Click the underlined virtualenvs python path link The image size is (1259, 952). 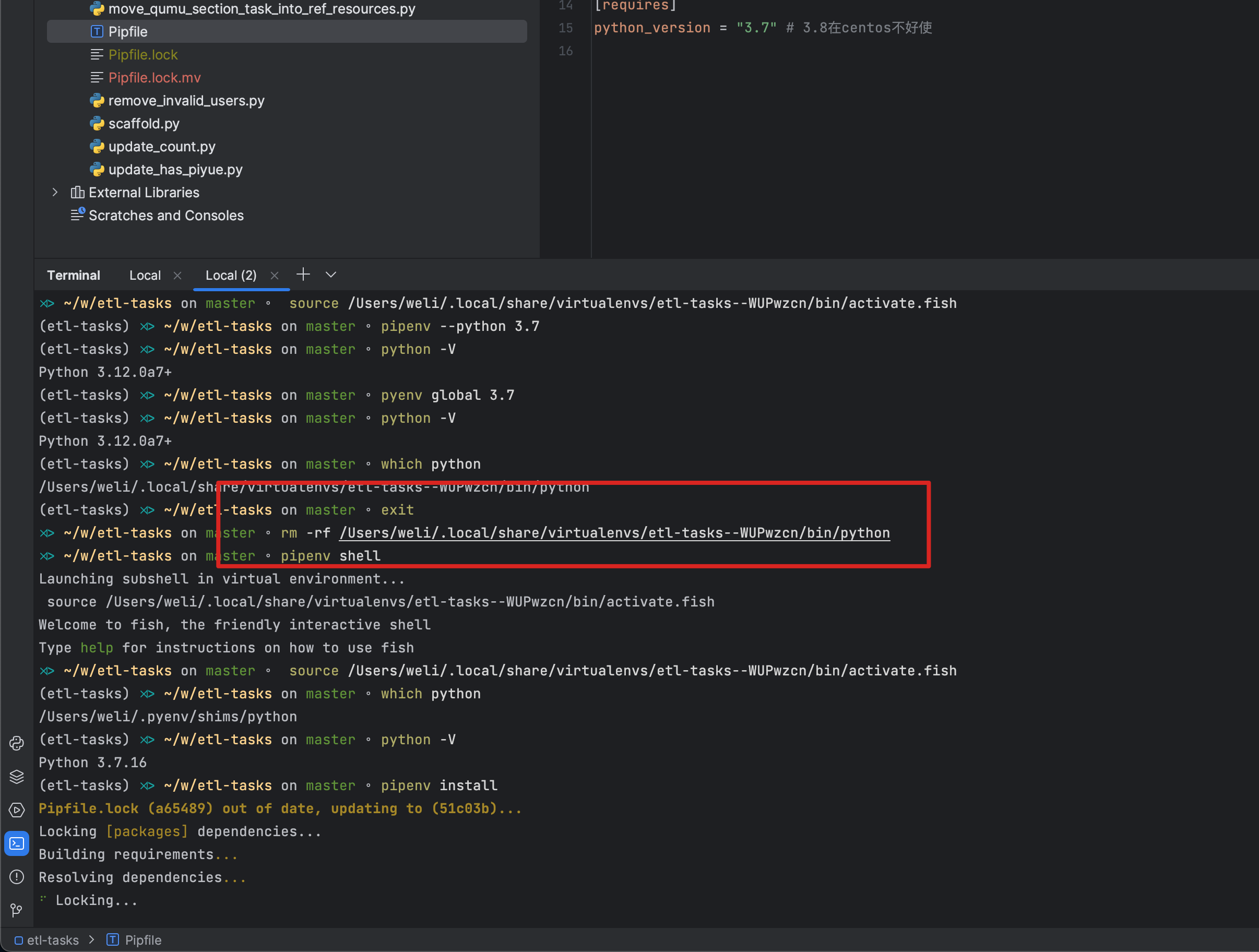614,532
